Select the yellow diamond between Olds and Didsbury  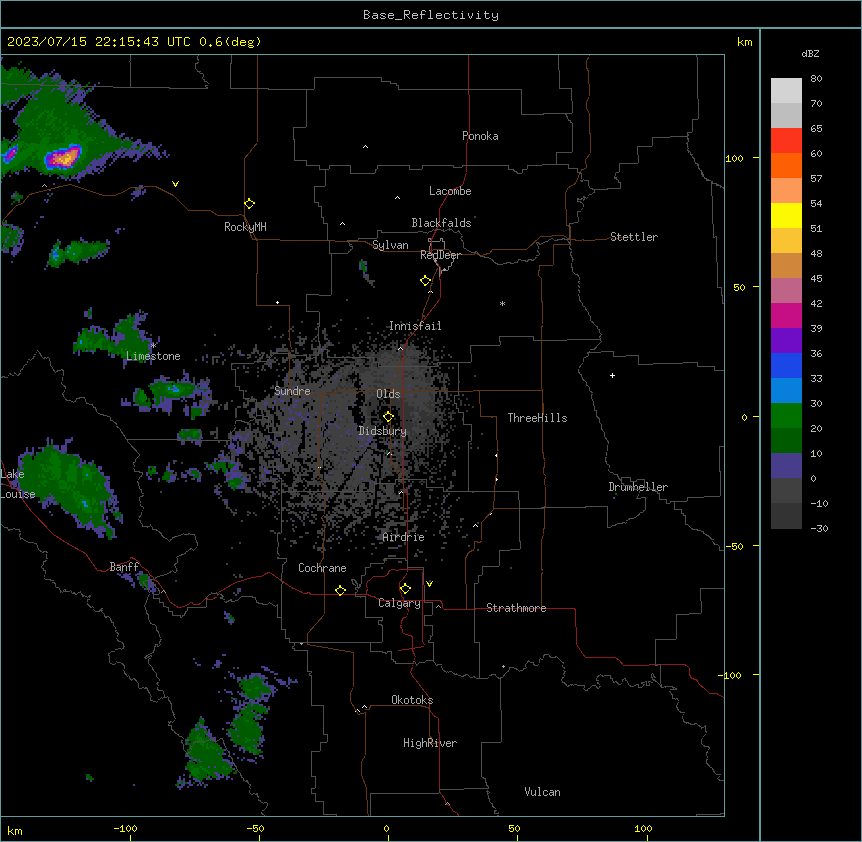[x=388, y=416]
